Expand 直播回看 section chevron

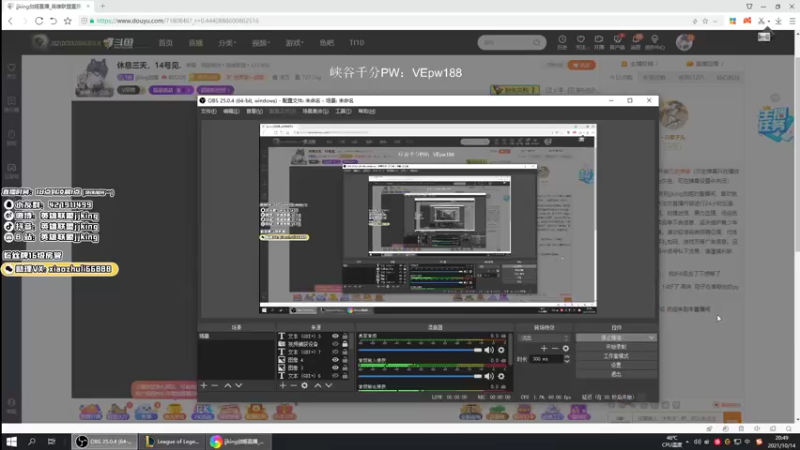tap(722, 64)
